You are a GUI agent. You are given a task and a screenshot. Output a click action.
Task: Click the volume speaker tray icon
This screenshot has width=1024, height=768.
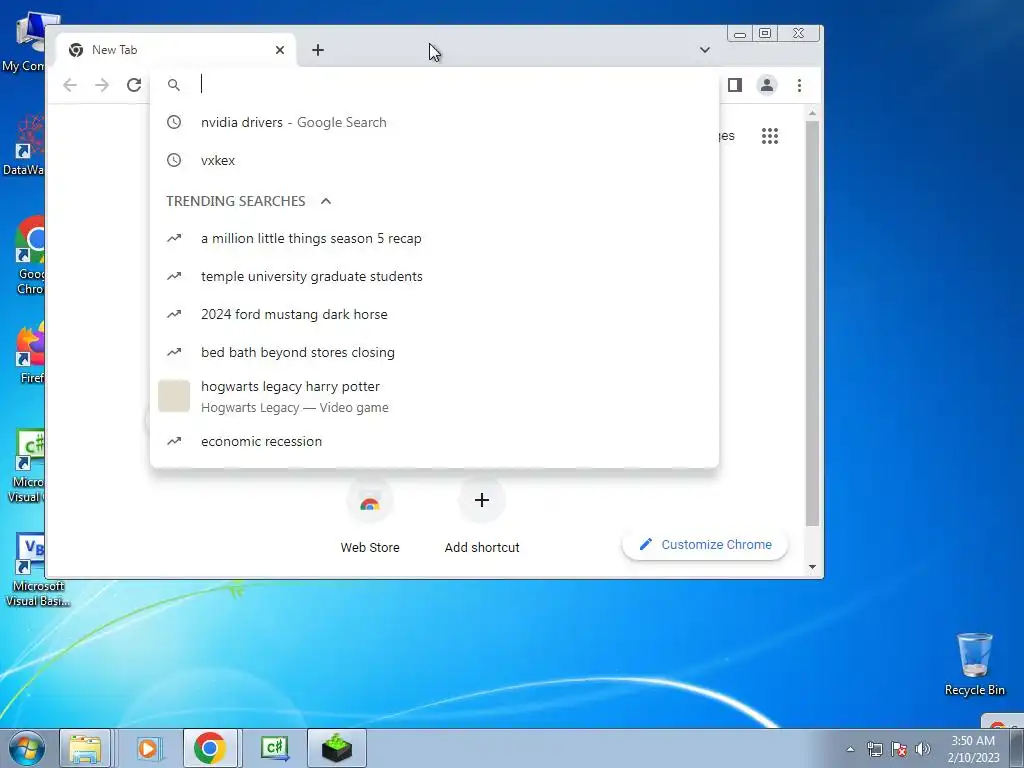[x=923, y=749]
